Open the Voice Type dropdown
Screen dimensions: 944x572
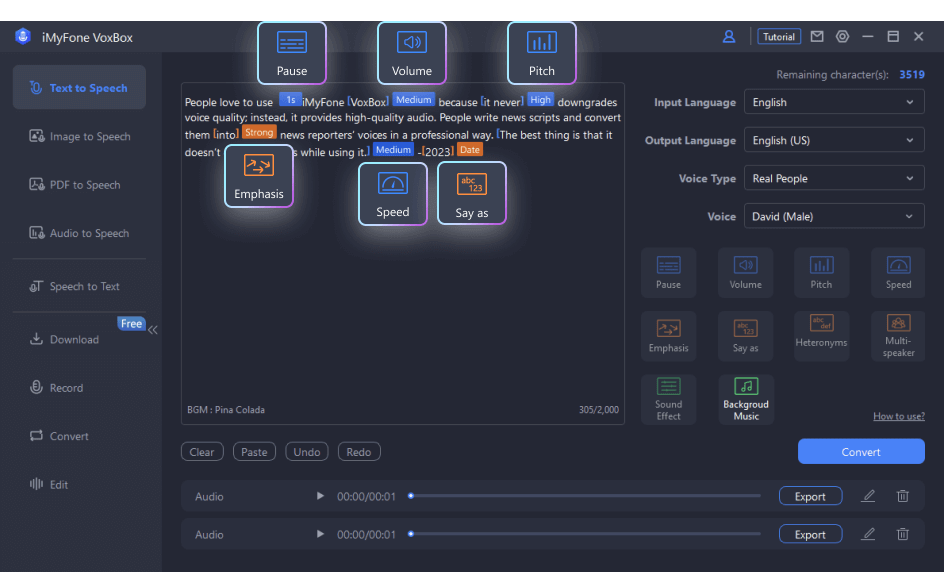(x=834, y=178)
